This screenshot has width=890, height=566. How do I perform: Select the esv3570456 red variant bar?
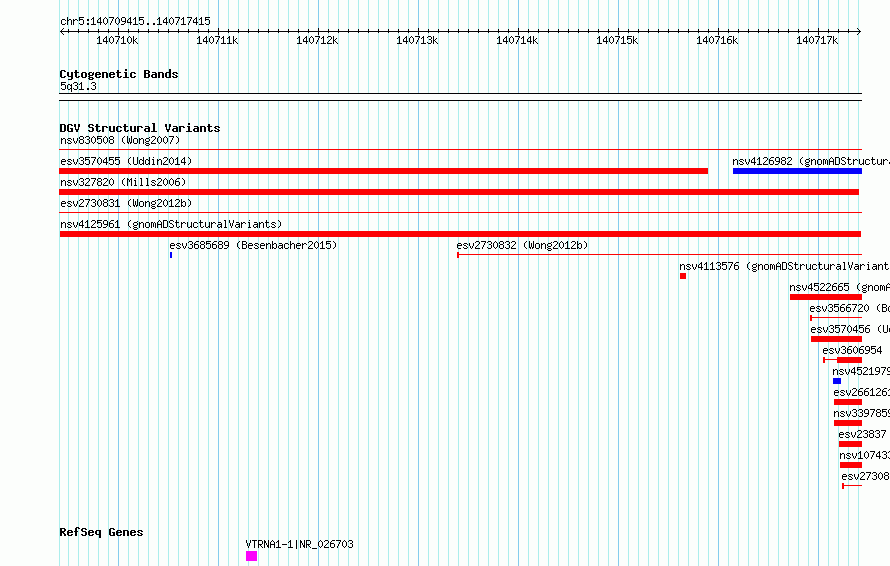[836, 339]
